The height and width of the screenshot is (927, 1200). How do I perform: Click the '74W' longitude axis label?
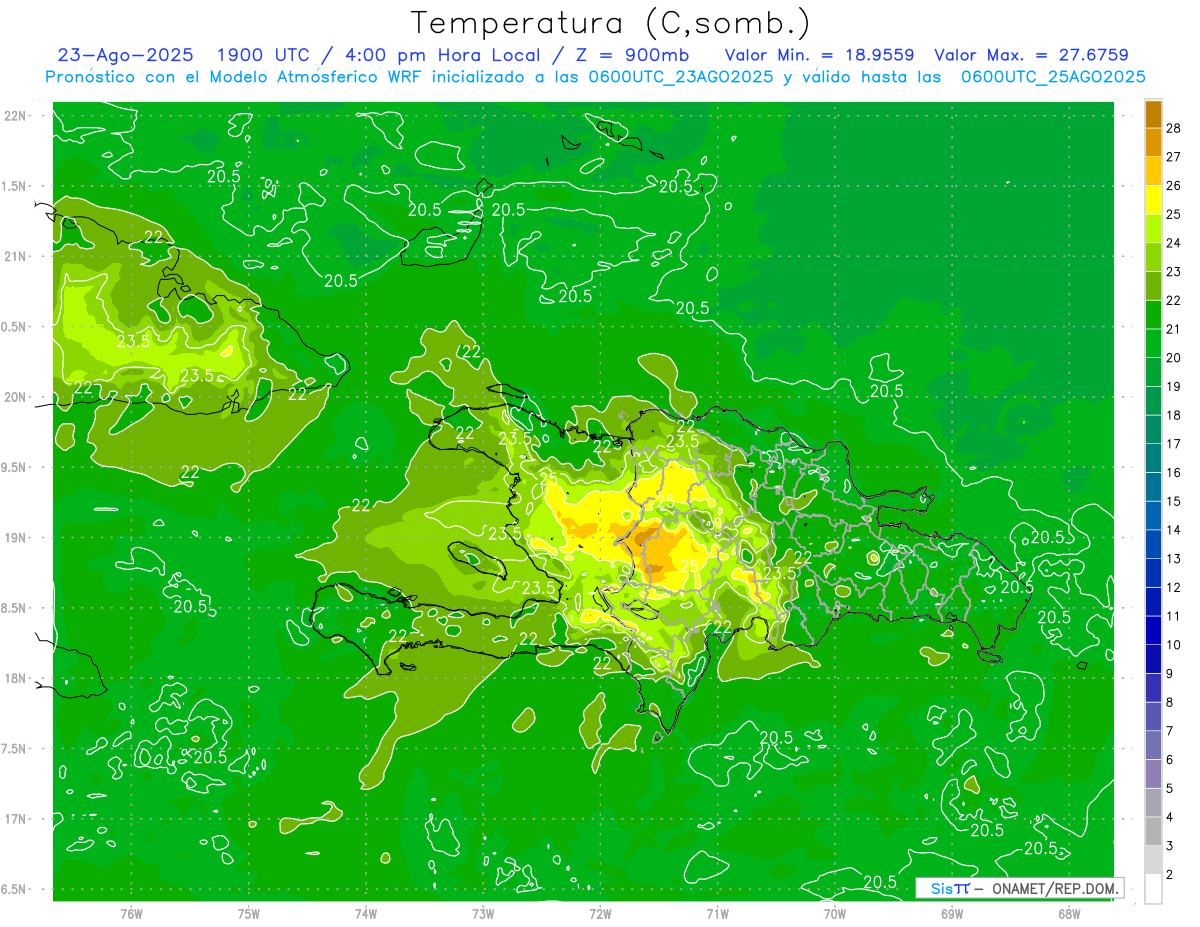366,914
